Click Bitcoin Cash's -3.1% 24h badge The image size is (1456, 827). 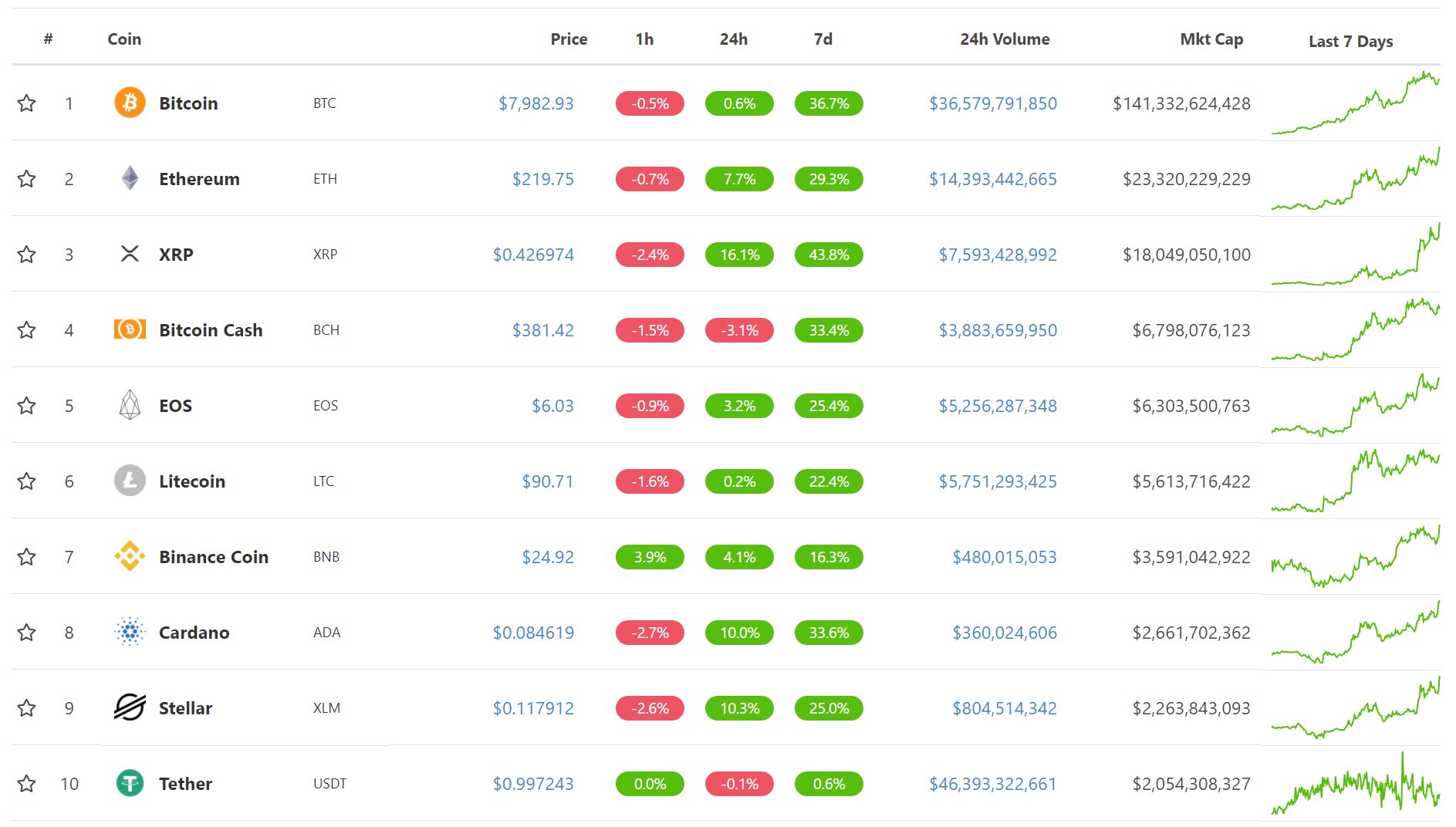[739, 329]
